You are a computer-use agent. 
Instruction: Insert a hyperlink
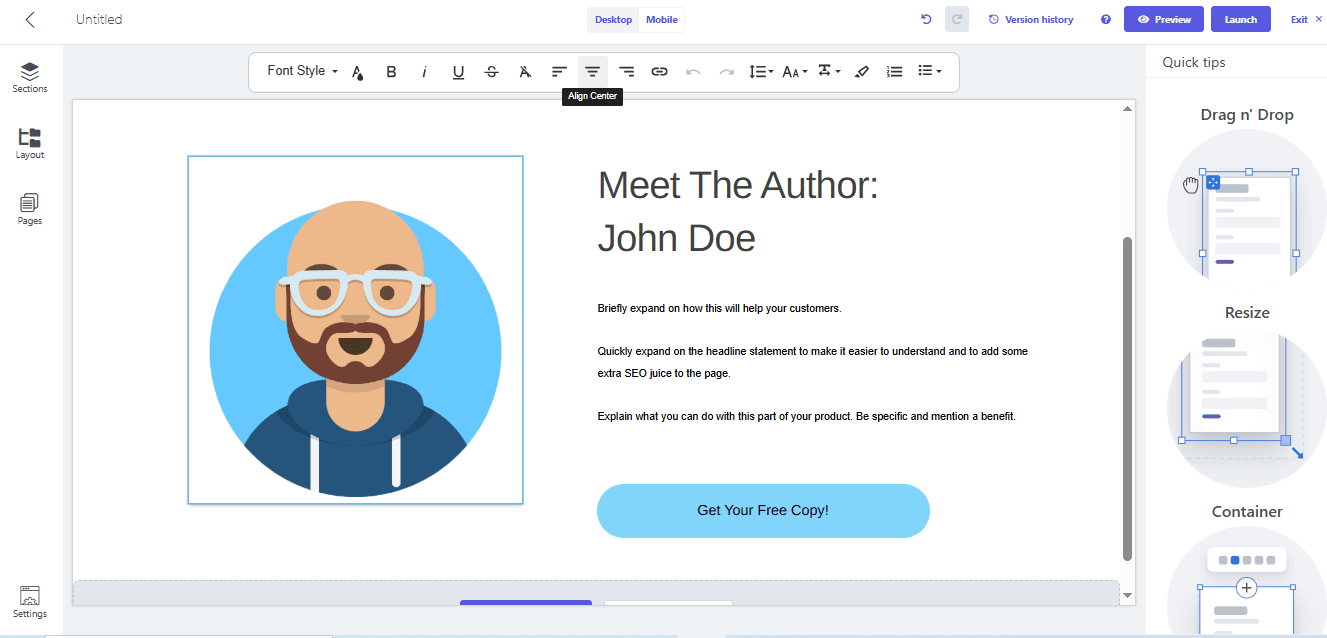(659, 71)
